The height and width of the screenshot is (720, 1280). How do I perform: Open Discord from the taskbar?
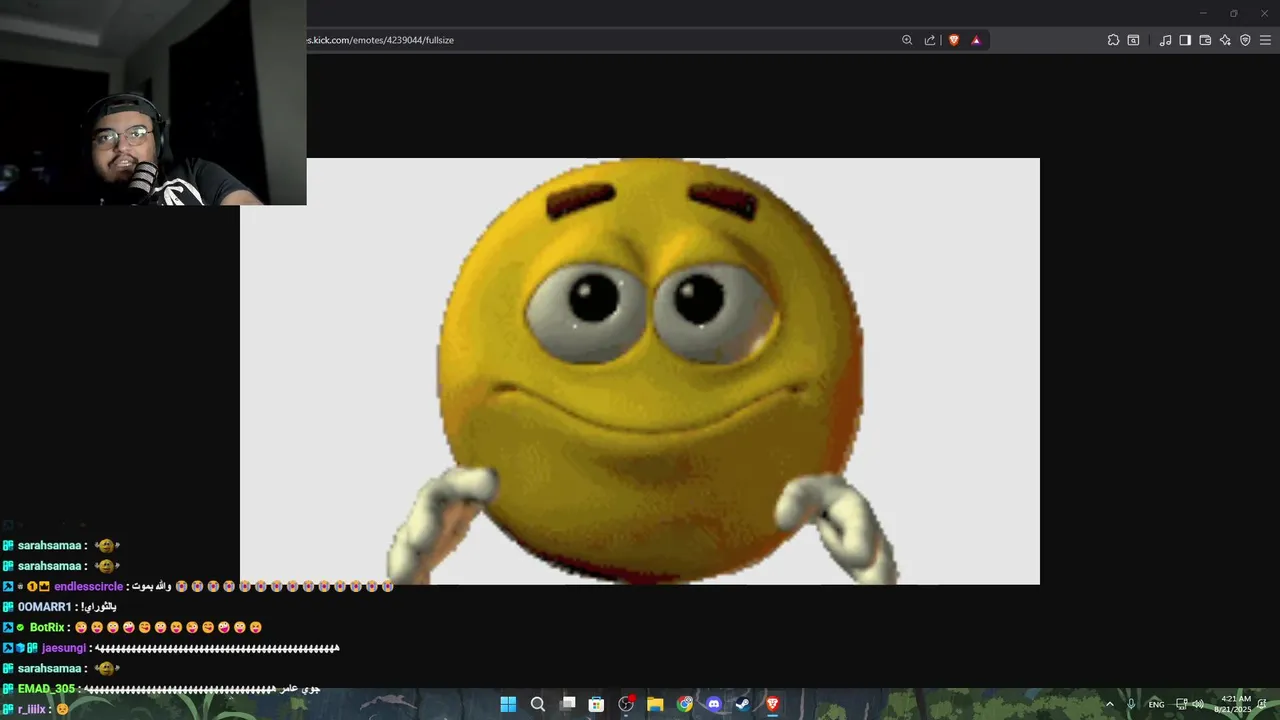714,704
